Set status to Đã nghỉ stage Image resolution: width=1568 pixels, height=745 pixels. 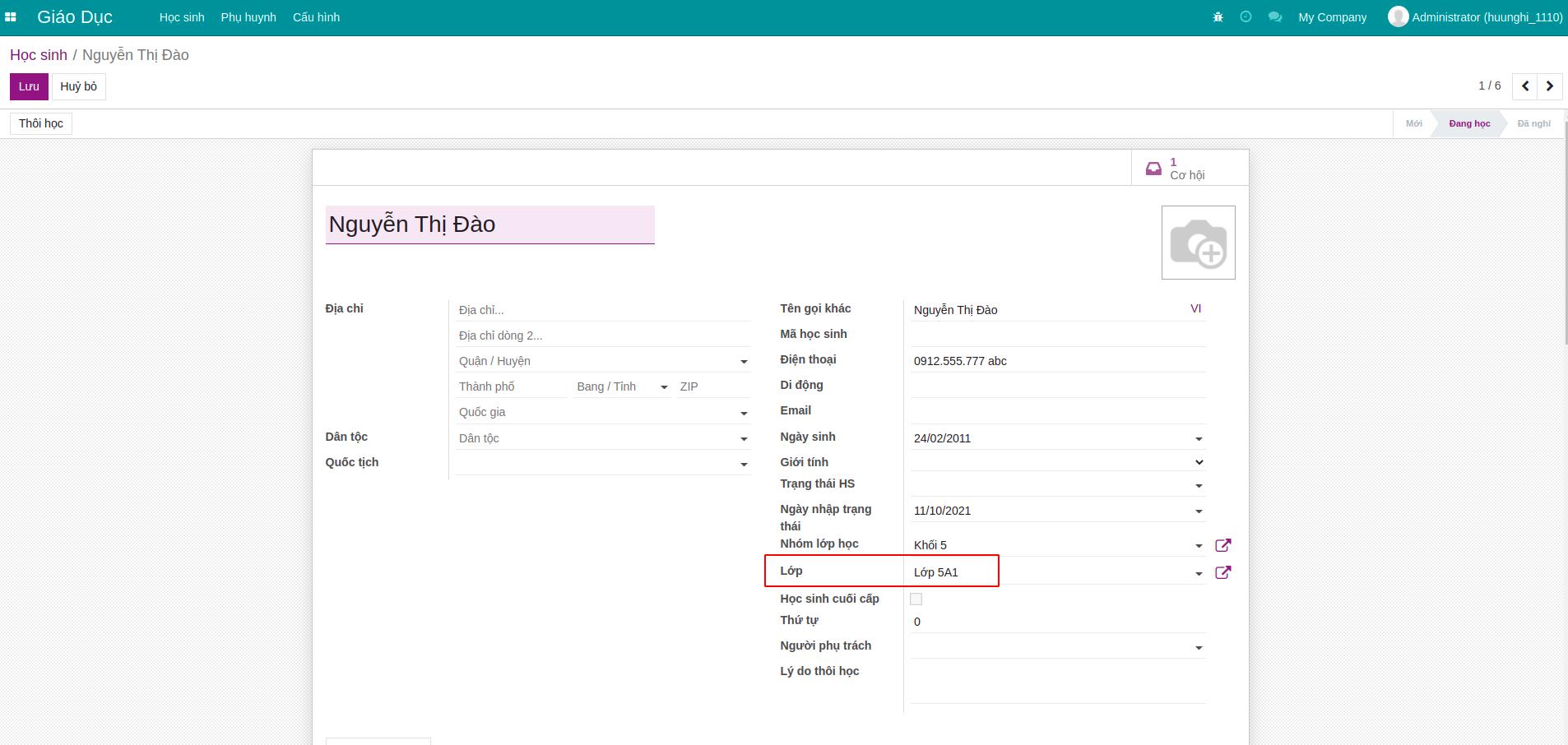coord(1533,123)
